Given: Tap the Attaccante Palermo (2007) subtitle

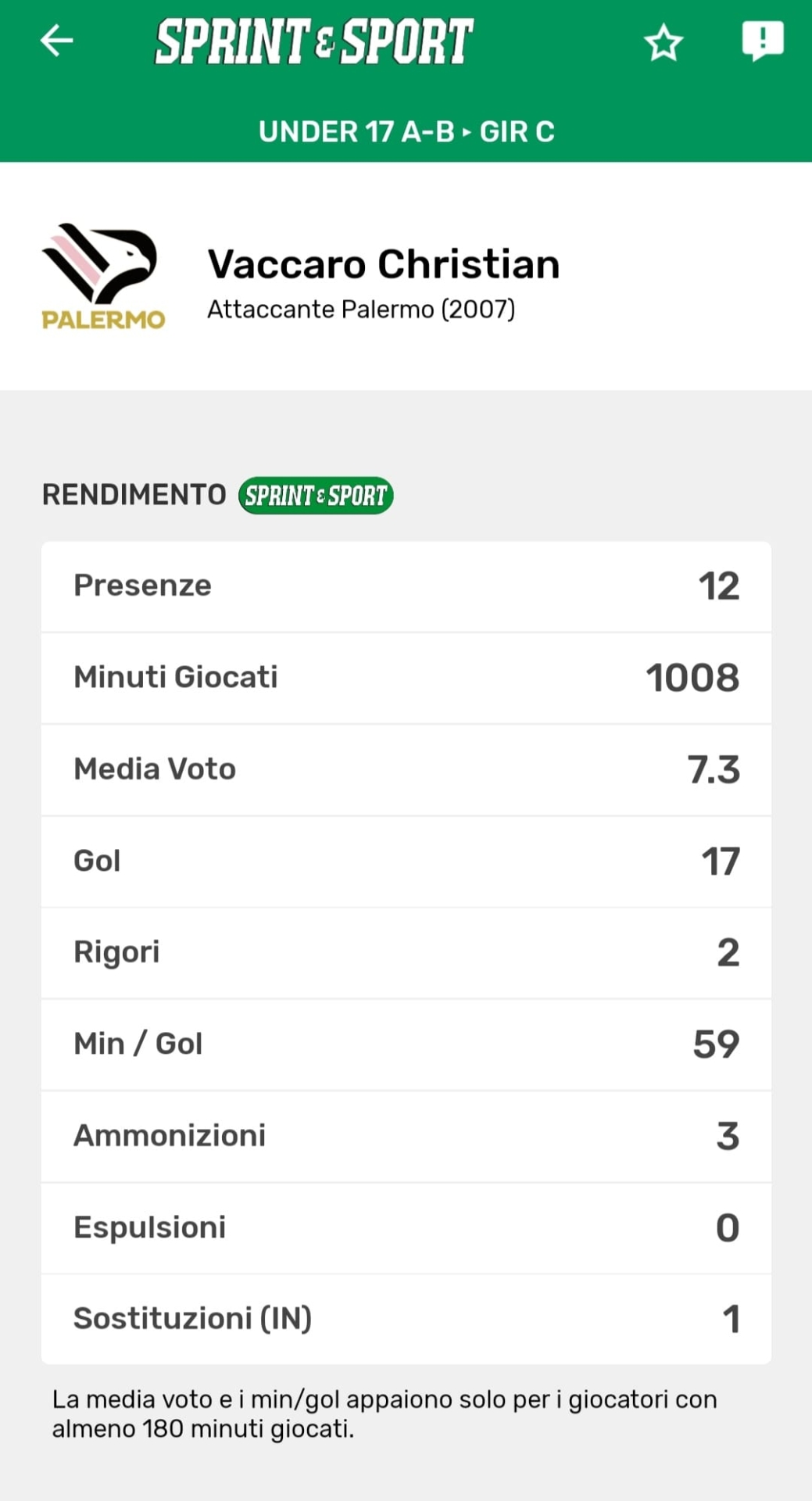Looking at the screenshot, I should (x=361, y=310).
